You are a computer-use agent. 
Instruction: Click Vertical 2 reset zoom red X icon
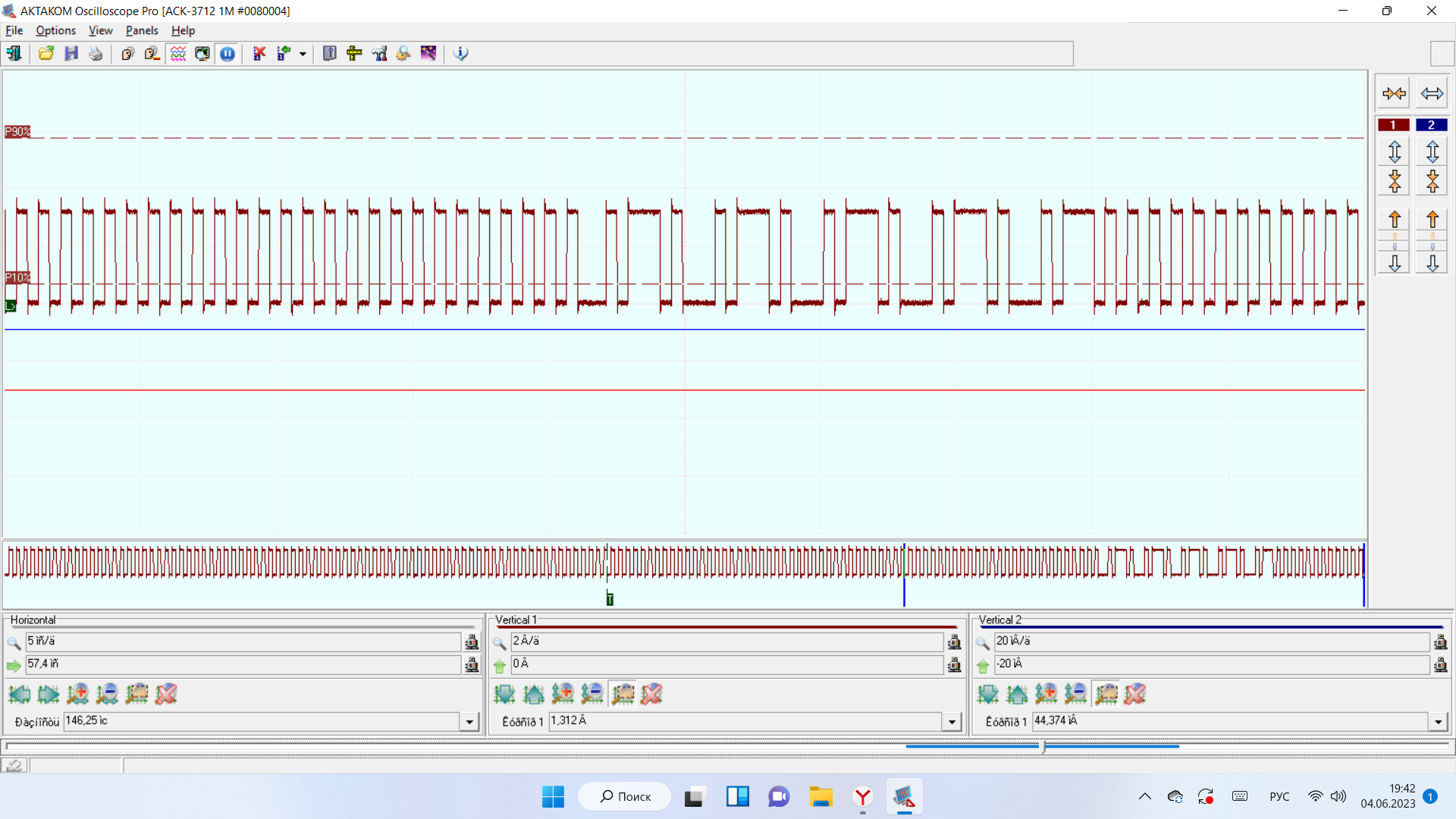(1135, 693)
